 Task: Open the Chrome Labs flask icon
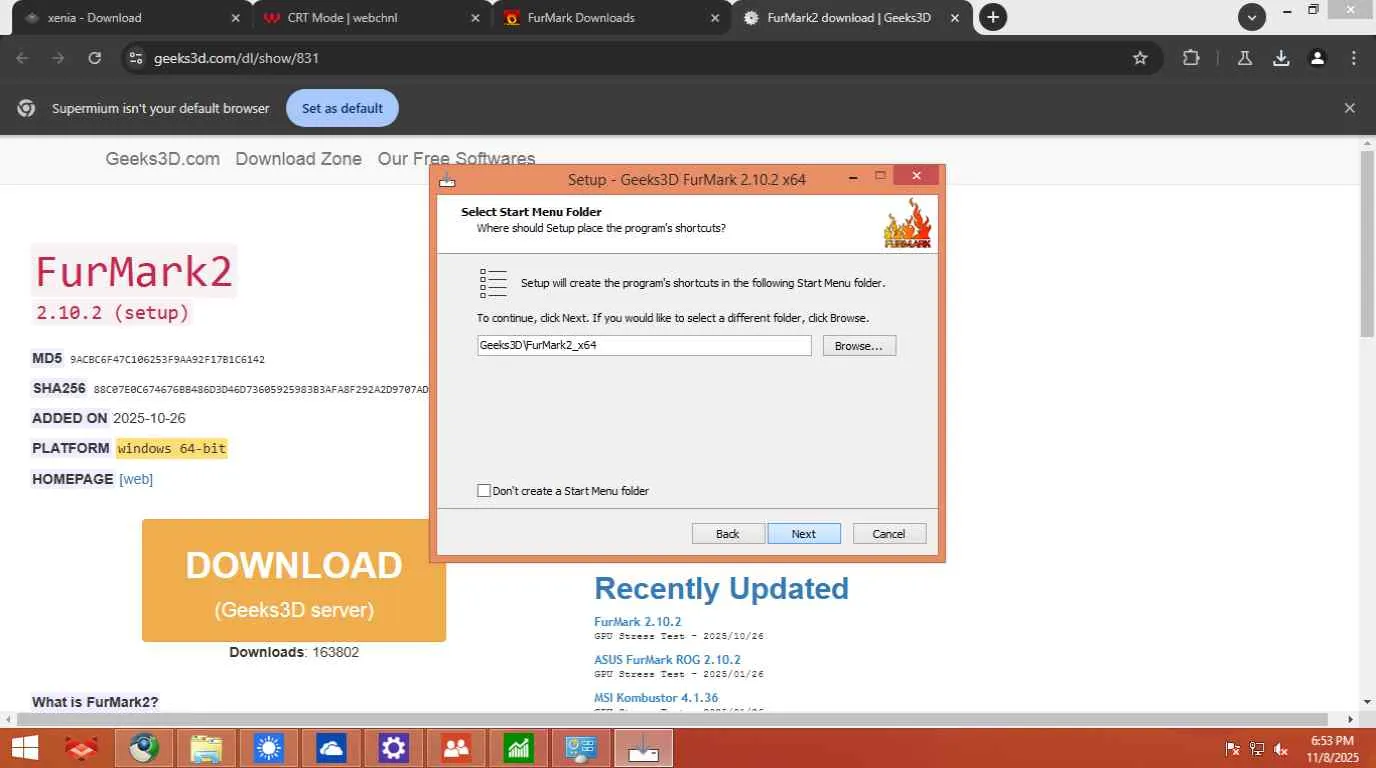point(1245,58)
